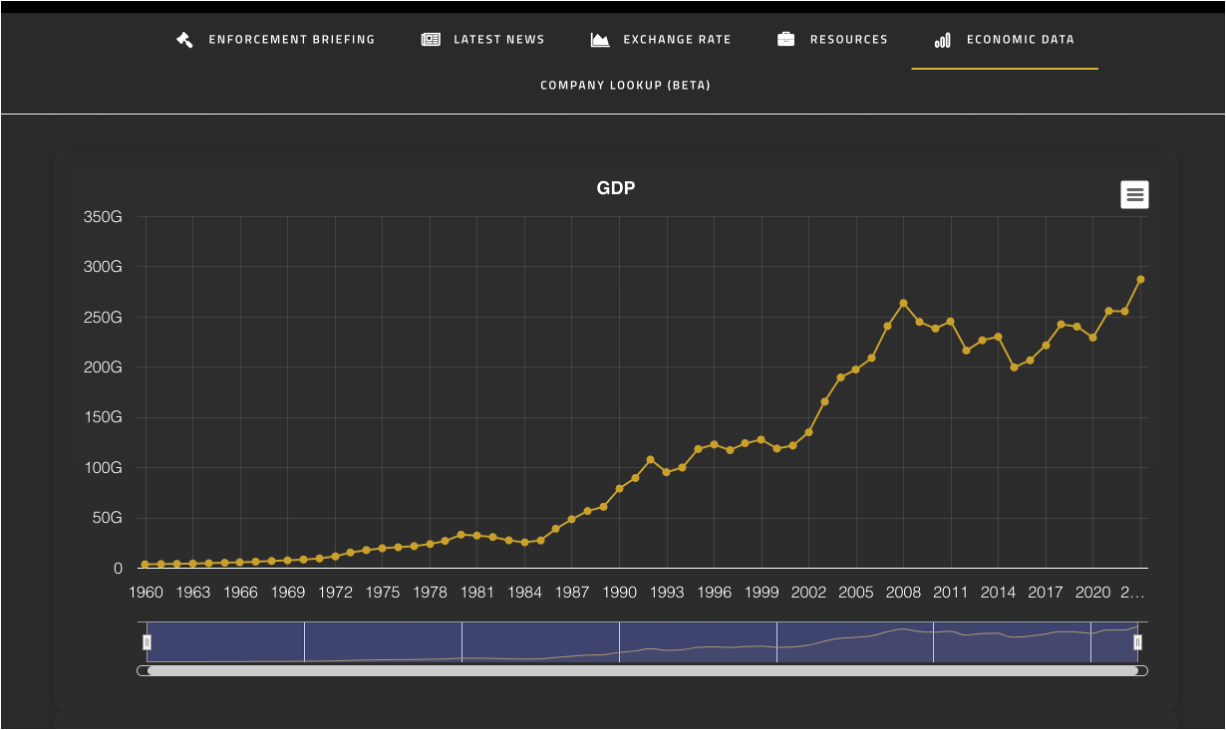This screenshot has height=730, width=1226.
Task: Click the last data point on GDP line
Action: coord(1140,280)
